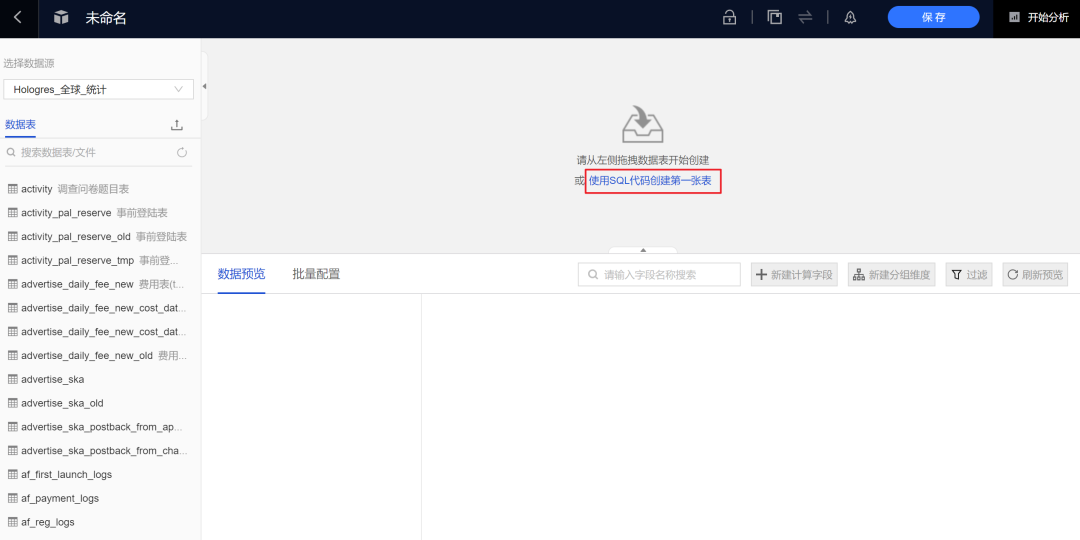Screen dimensions: 1080x540
Task: Click the table icon beside af_payment_logs
Action: [x=12, y=498]
